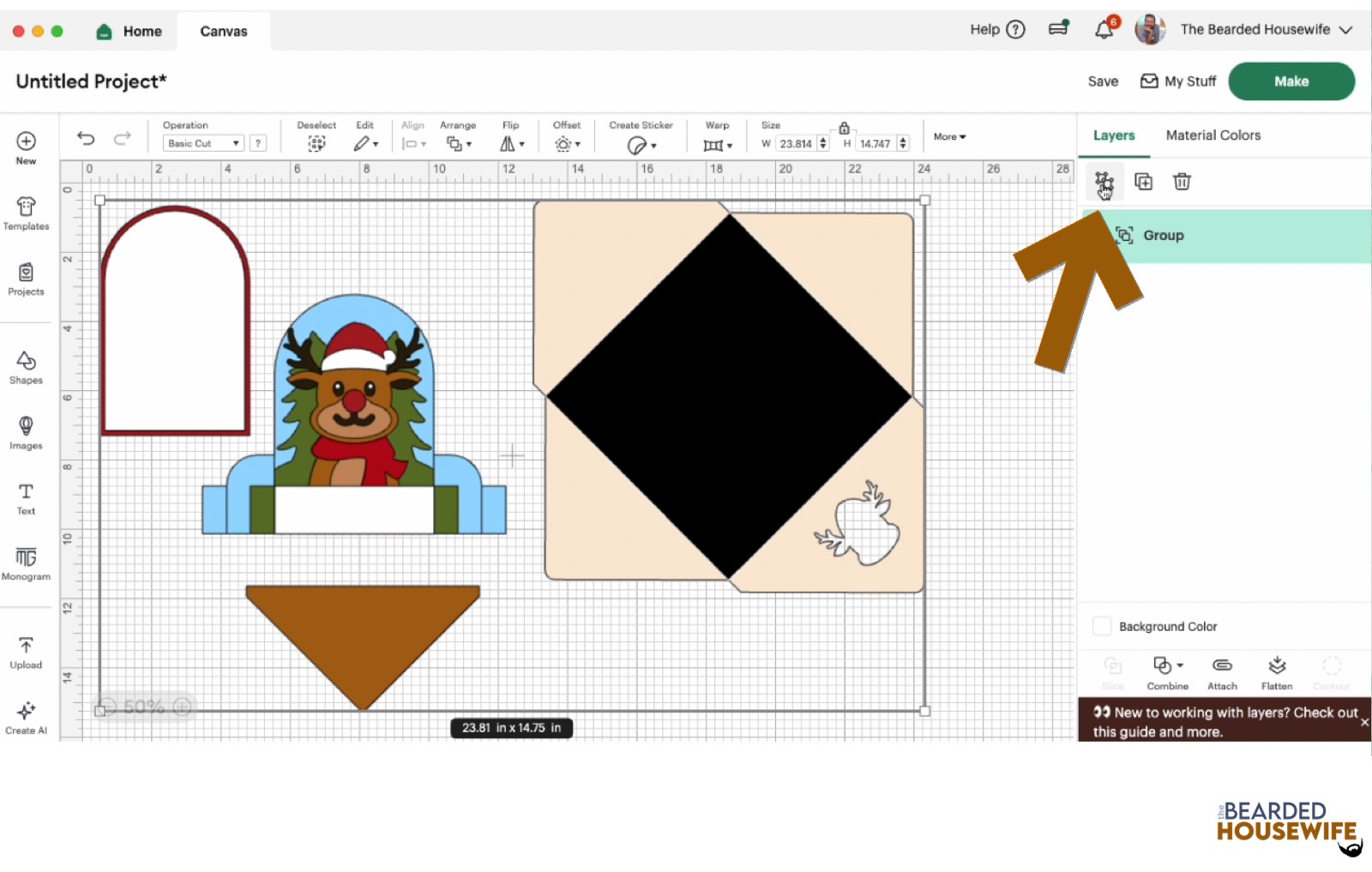Click the width size input field
The height and width of the screenshot is (872, 1372).
796,144
